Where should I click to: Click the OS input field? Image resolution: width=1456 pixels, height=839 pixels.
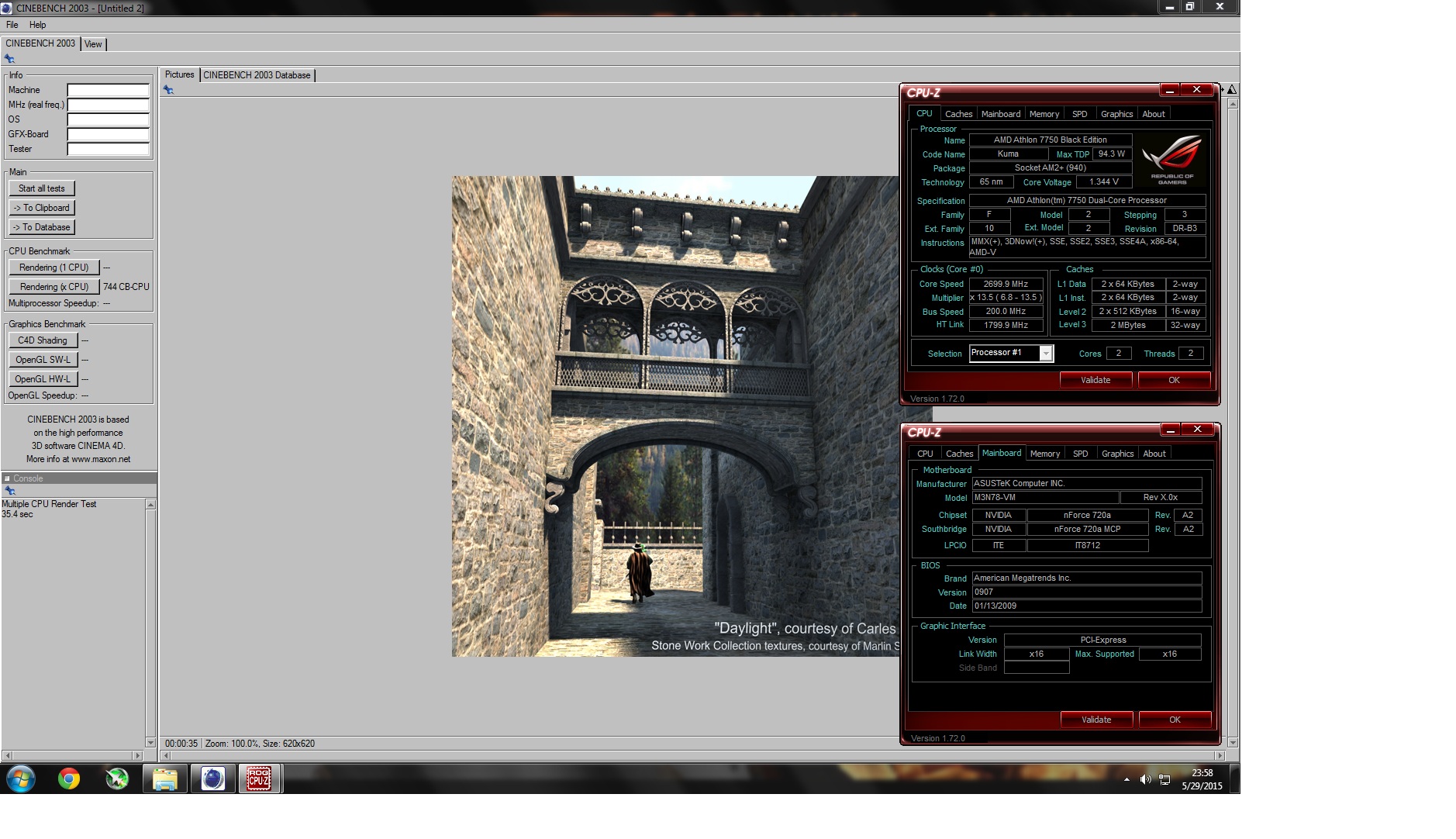[109, 119]
